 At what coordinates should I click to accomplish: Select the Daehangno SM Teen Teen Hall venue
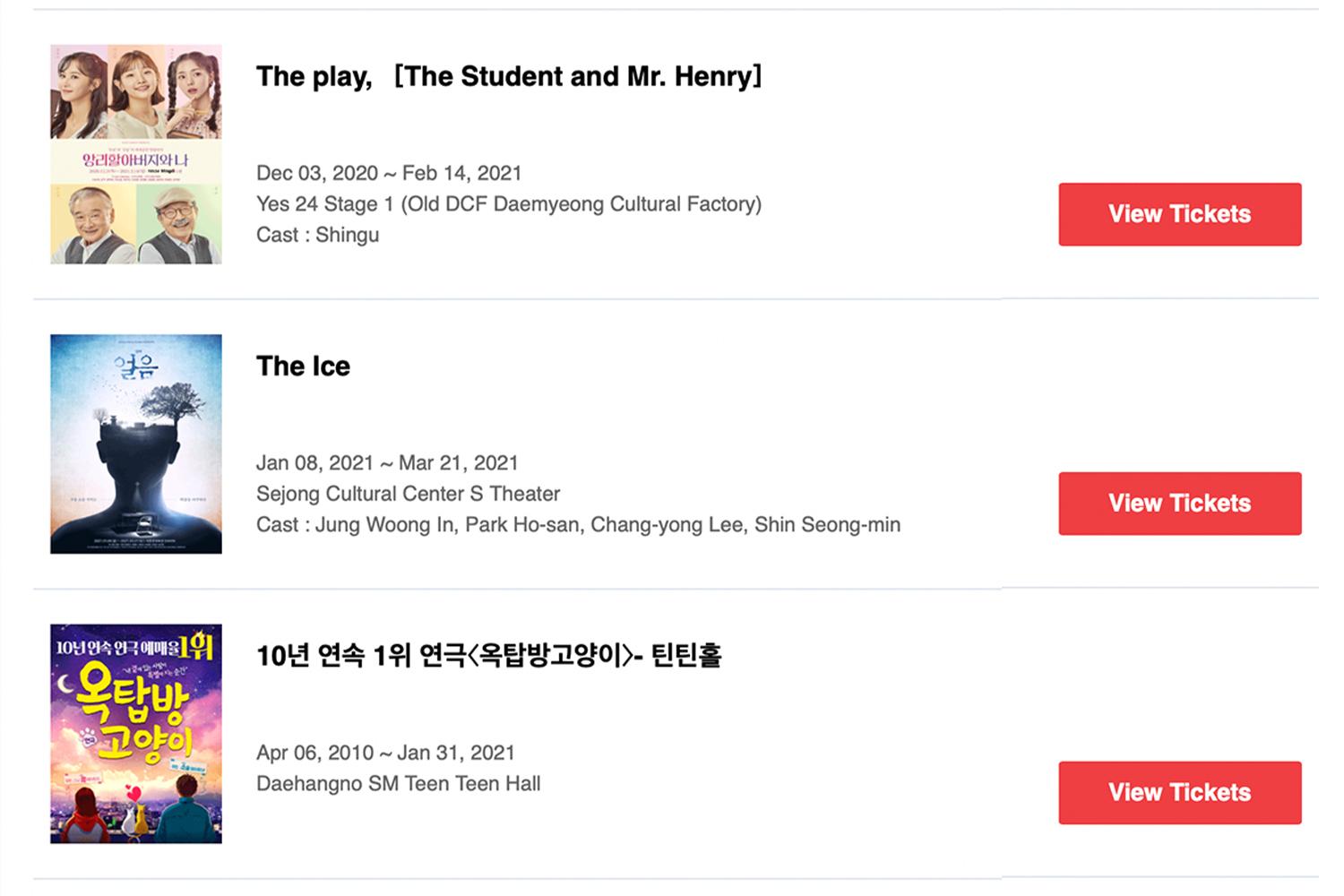tap(398, 784)
